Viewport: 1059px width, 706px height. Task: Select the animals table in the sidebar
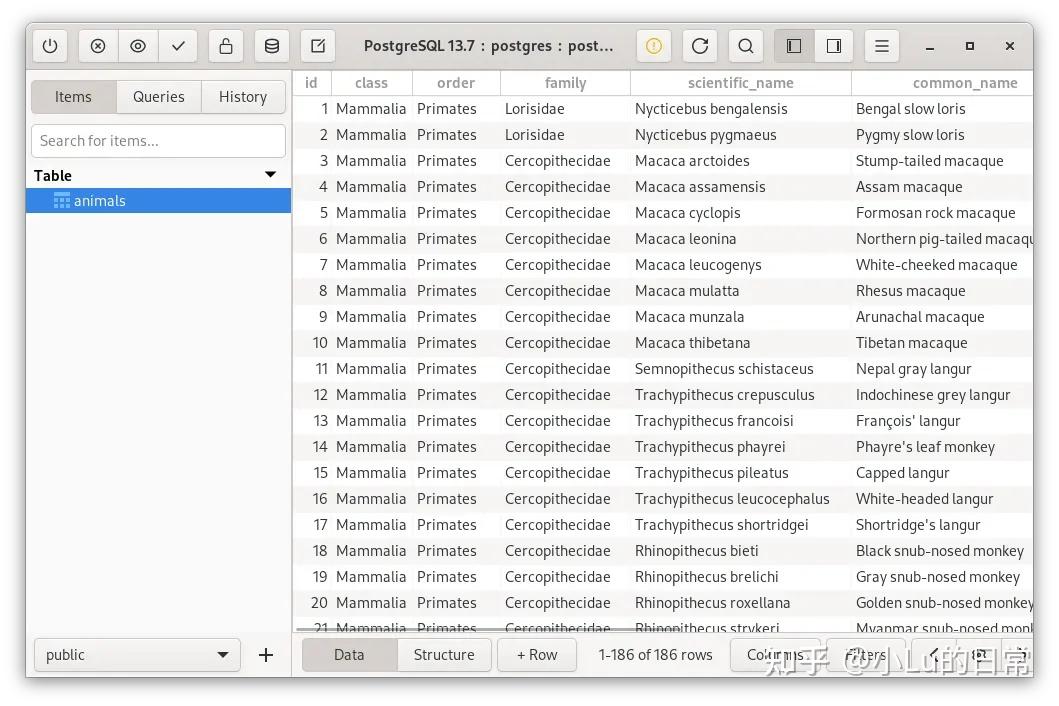pyautogui.click(x=100, y=200)
